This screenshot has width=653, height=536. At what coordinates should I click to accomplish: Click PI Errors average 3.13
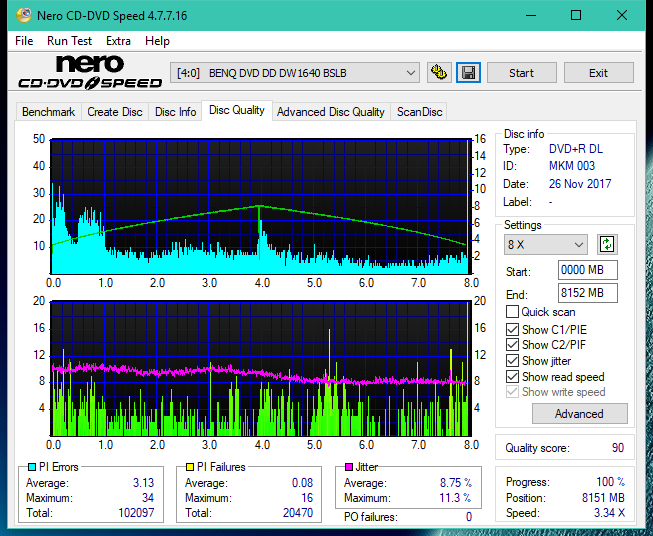144,483
